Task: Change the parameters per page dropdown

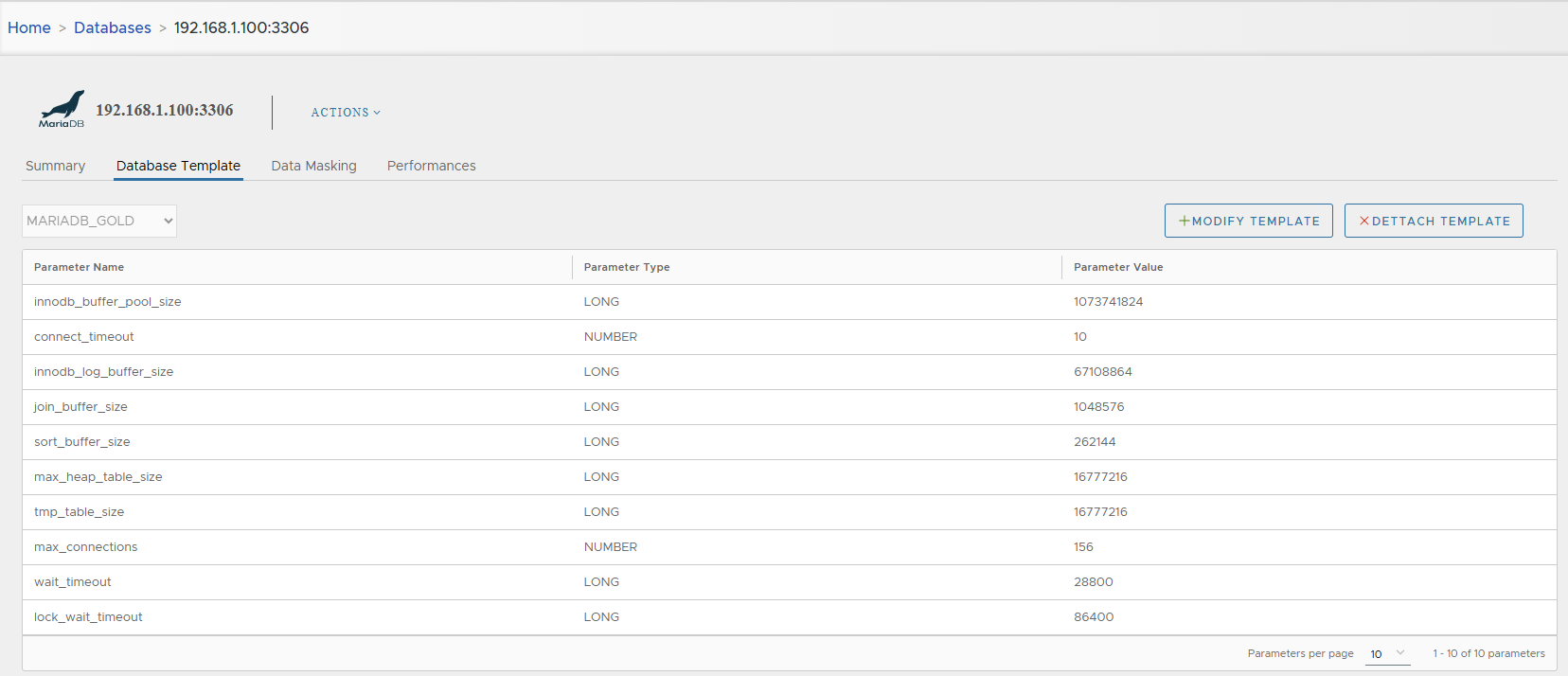Action: click(1387, 653)
